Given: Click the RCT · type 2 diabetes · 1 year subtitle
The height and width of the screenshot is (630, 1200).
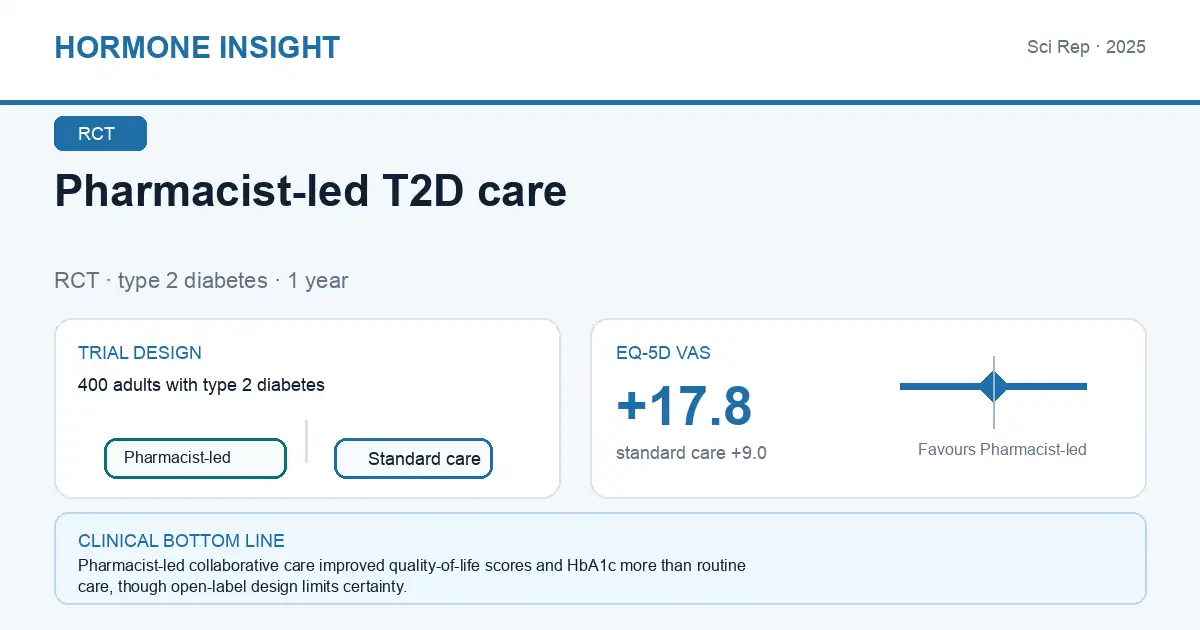Looking at the screenshot, I should pyautogui.click(x=201, y=280).
